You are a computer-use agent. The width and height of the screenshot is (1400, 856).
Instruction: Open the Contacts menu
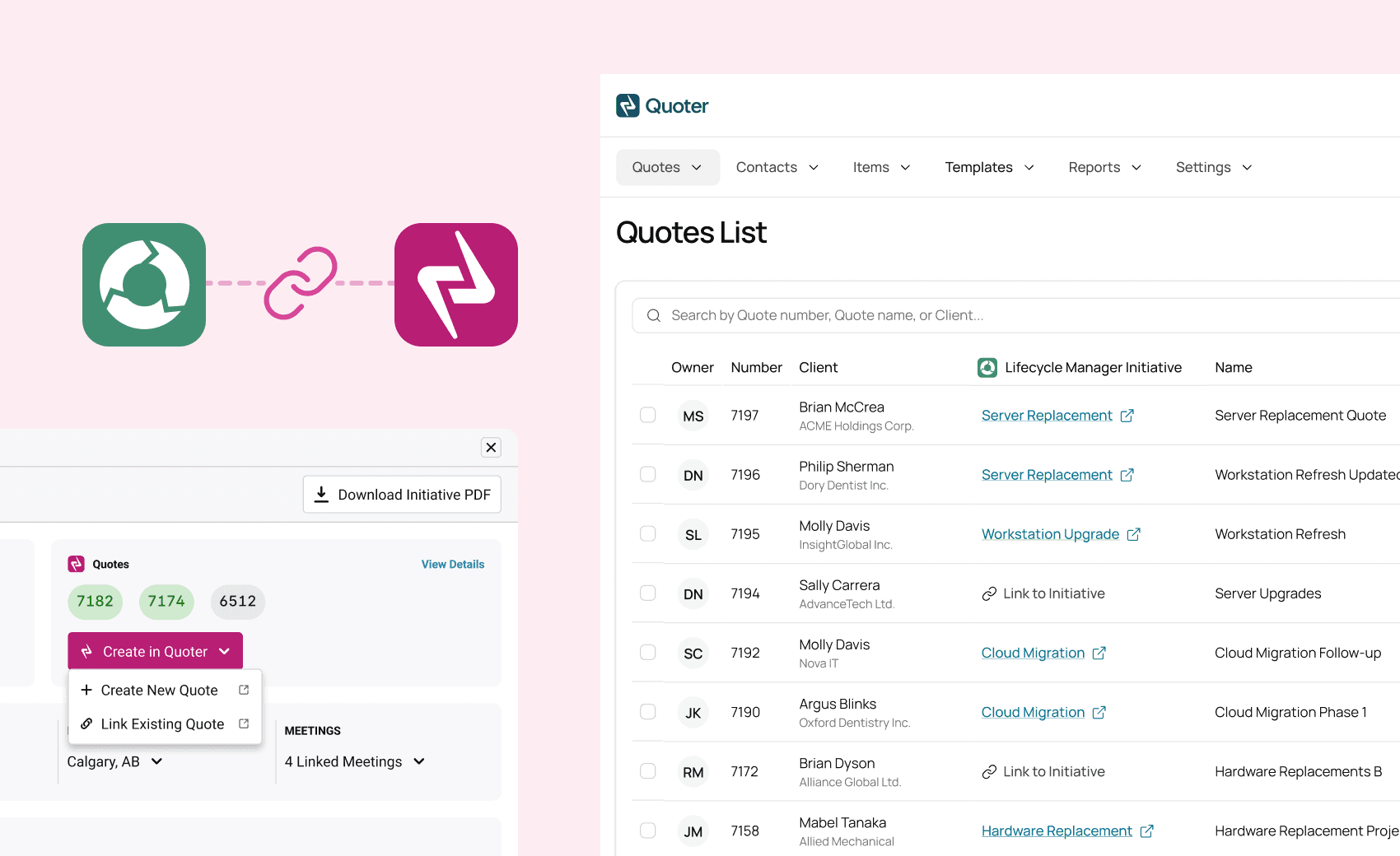(777, 167)
